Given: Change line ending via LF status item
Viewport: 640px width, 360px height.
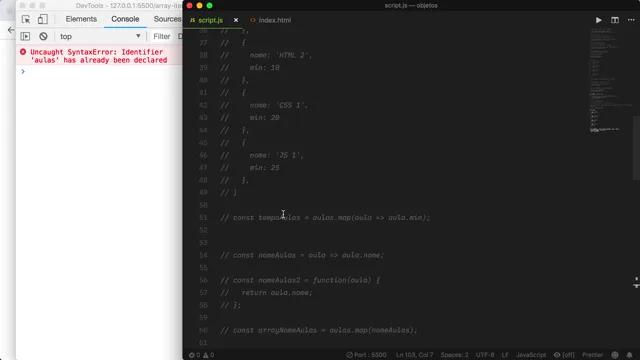Looking at the screenshot, I should point(505,355).
